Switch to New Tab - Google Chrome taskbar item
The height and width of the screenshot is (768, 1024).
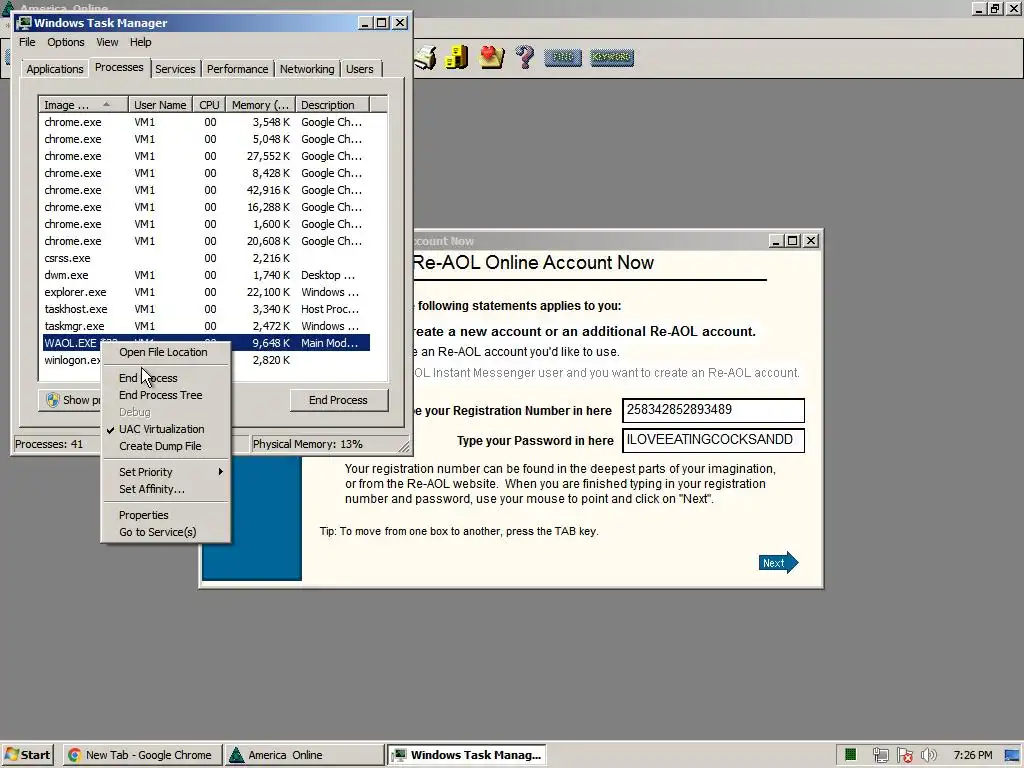coord(142,755)
